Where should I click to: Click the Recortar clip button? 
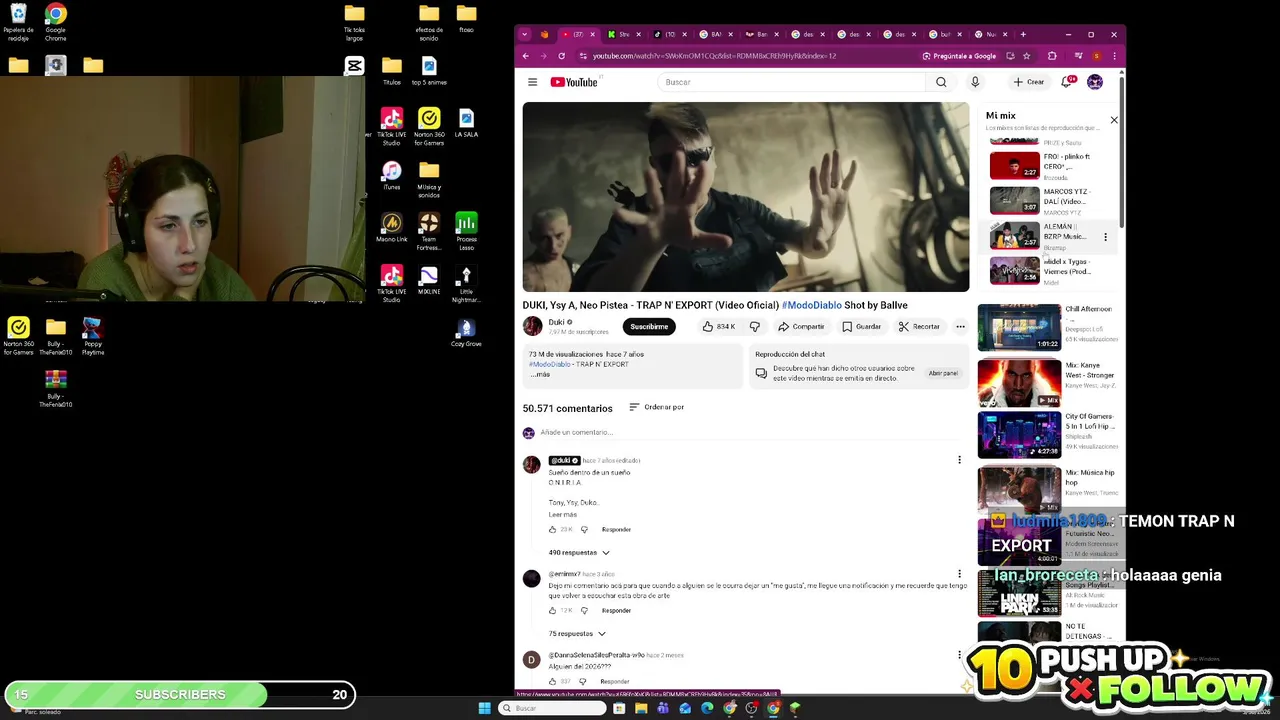coord(919,326)
